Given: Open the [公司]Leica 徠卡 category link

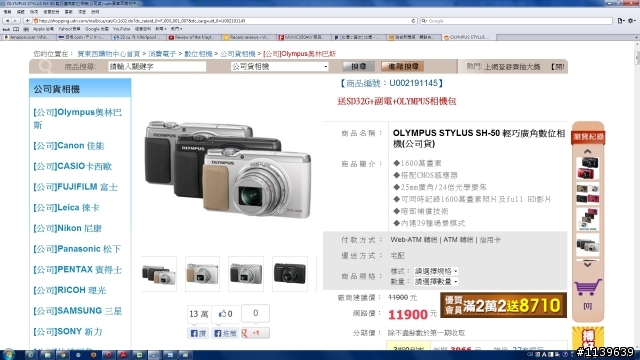Looking at the screenshot, I should pyautogui.click(x=67, y=208).
